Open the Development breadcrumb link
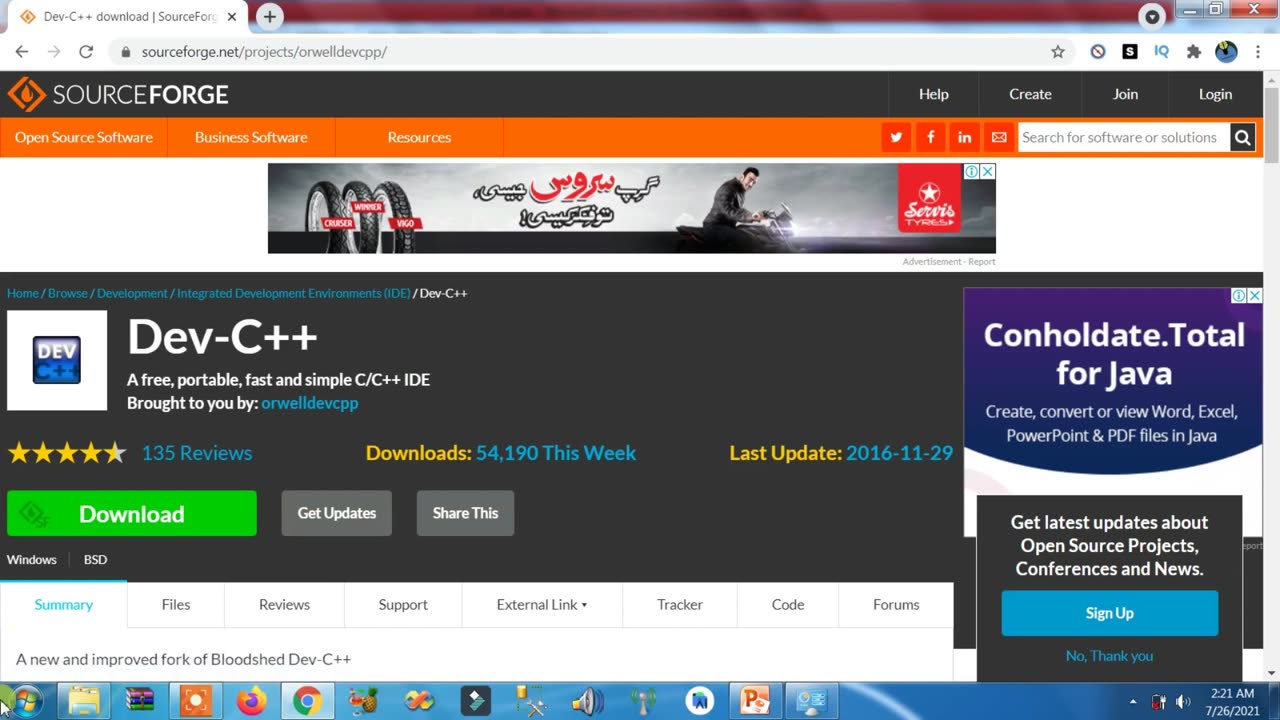Viewport: 1280px width, 720px height. 132,293
